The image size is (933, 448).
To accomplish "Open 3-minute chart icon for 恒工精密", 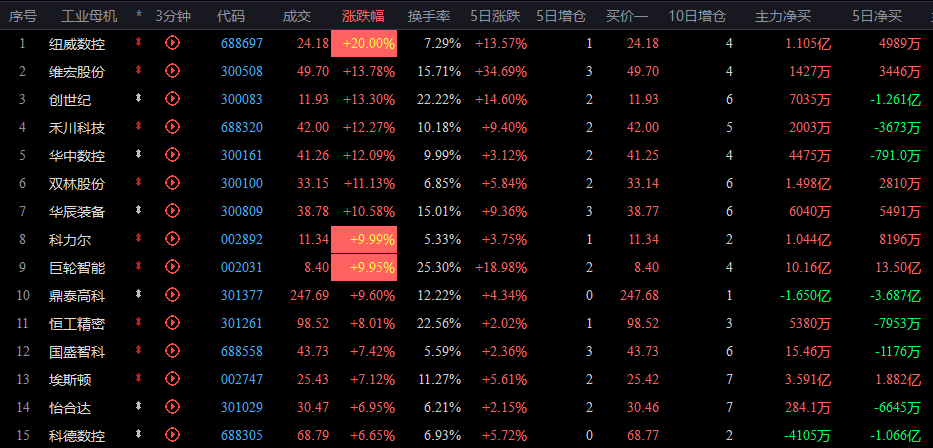I will click(173, 323).
